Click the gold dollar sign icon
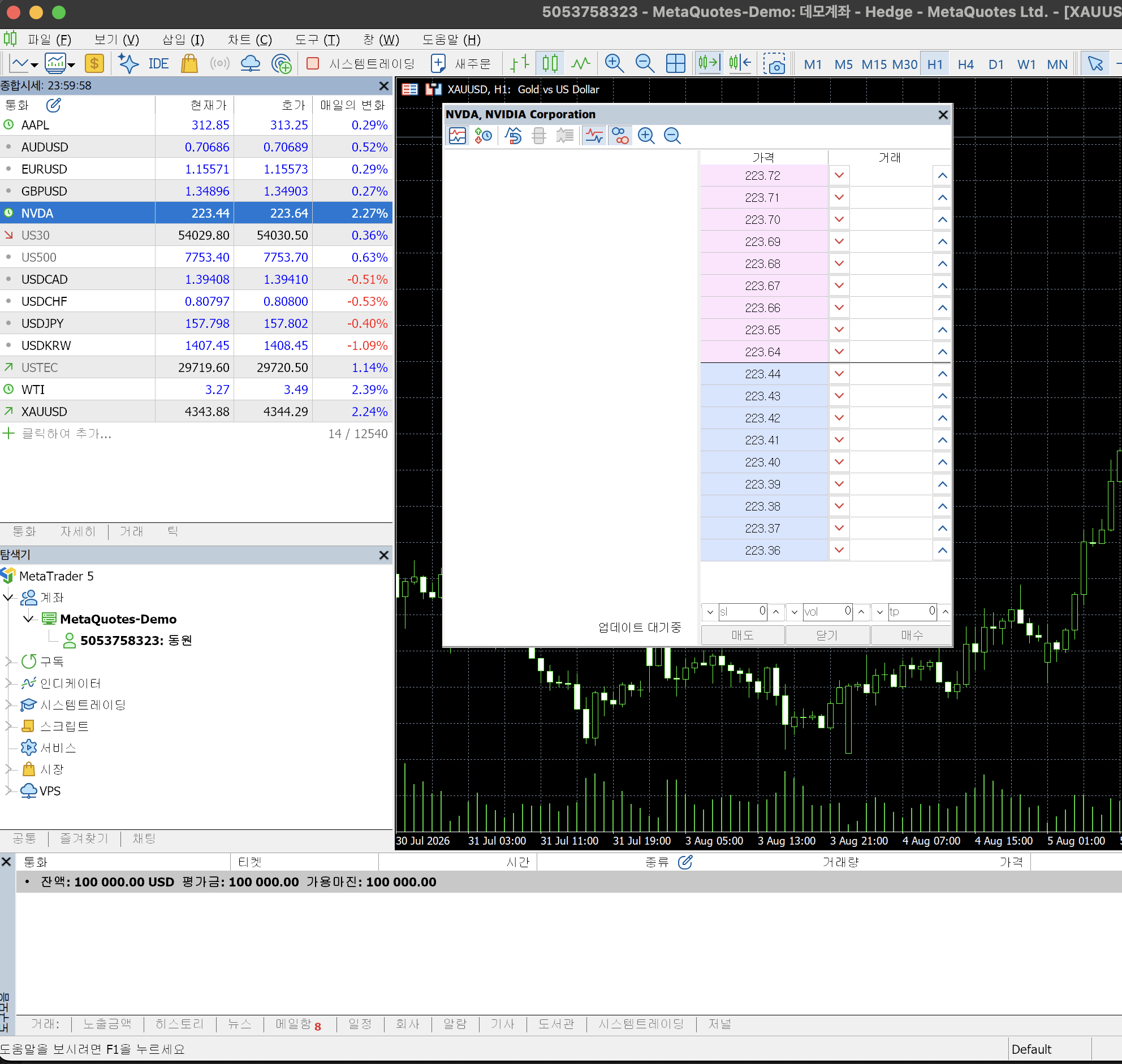This screenshot has width=1122, height=1064. [x=94, y=63]
